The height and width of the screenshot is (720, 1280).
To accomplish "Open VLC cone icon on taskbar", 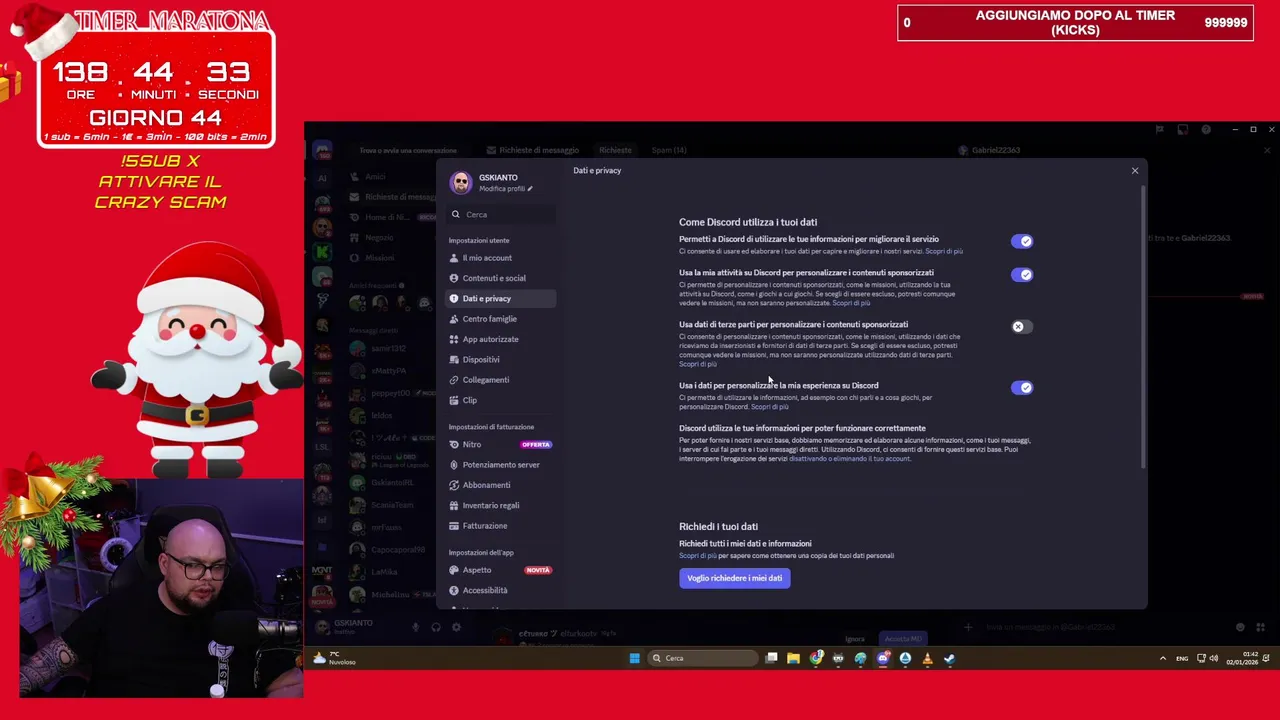I will (x=927, y=658).
